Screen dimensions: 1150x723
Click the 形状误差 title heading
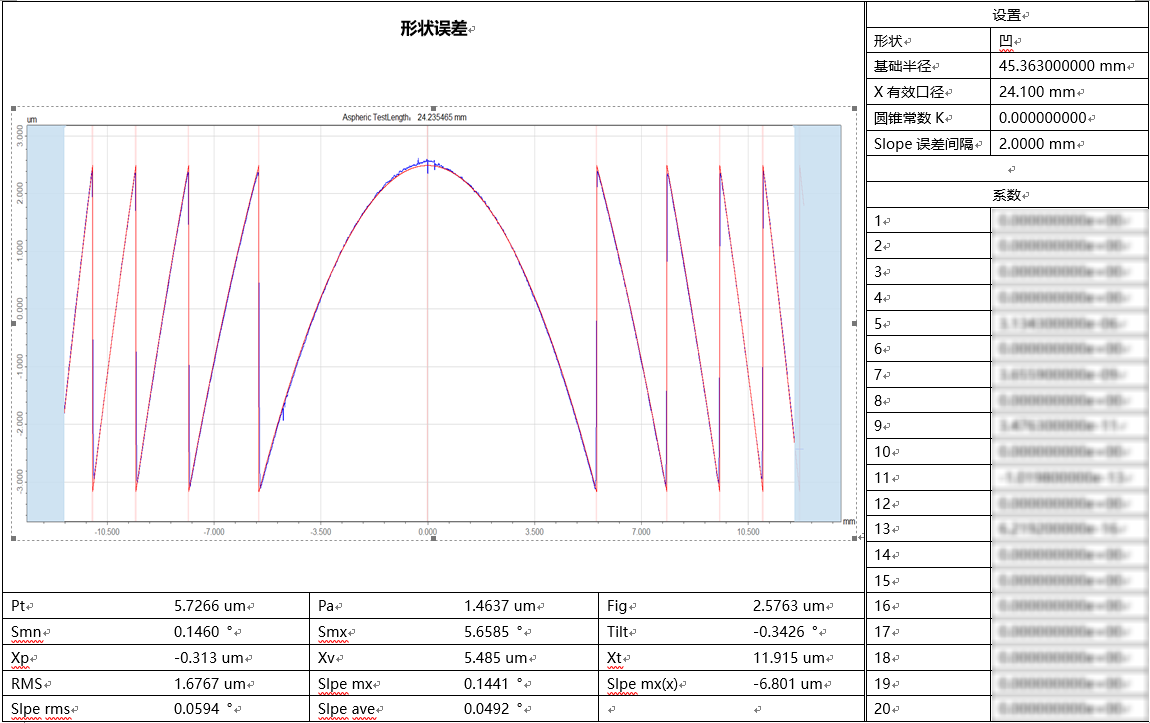[433, 29]
